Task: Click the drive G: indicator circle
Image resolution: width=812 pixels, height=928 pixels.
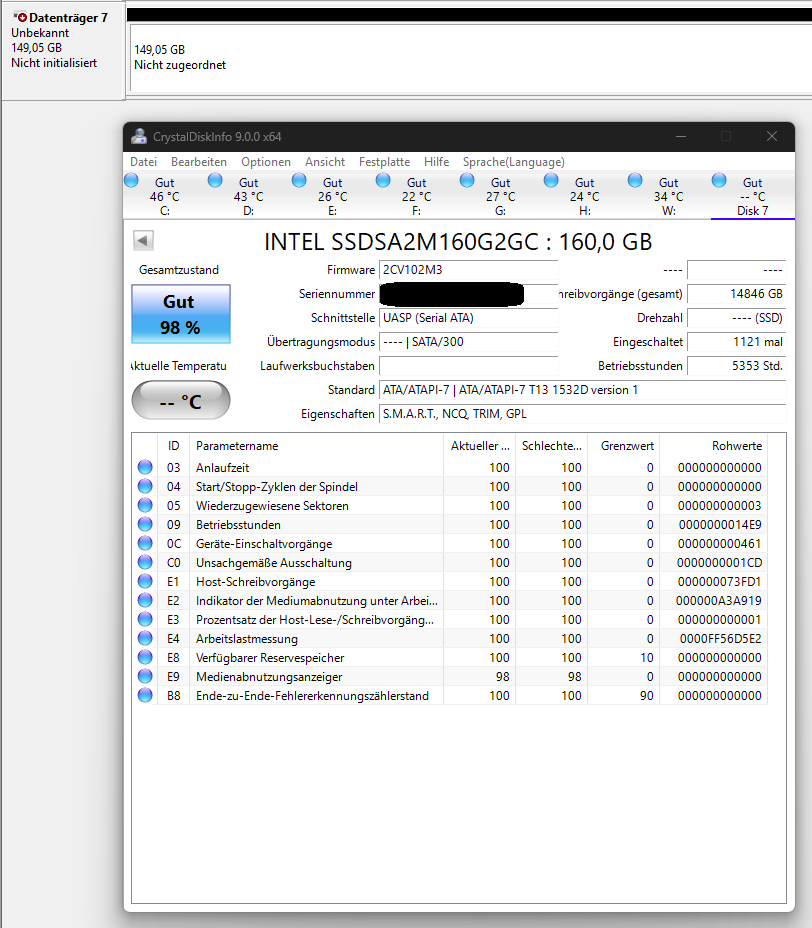Action: 467,179
